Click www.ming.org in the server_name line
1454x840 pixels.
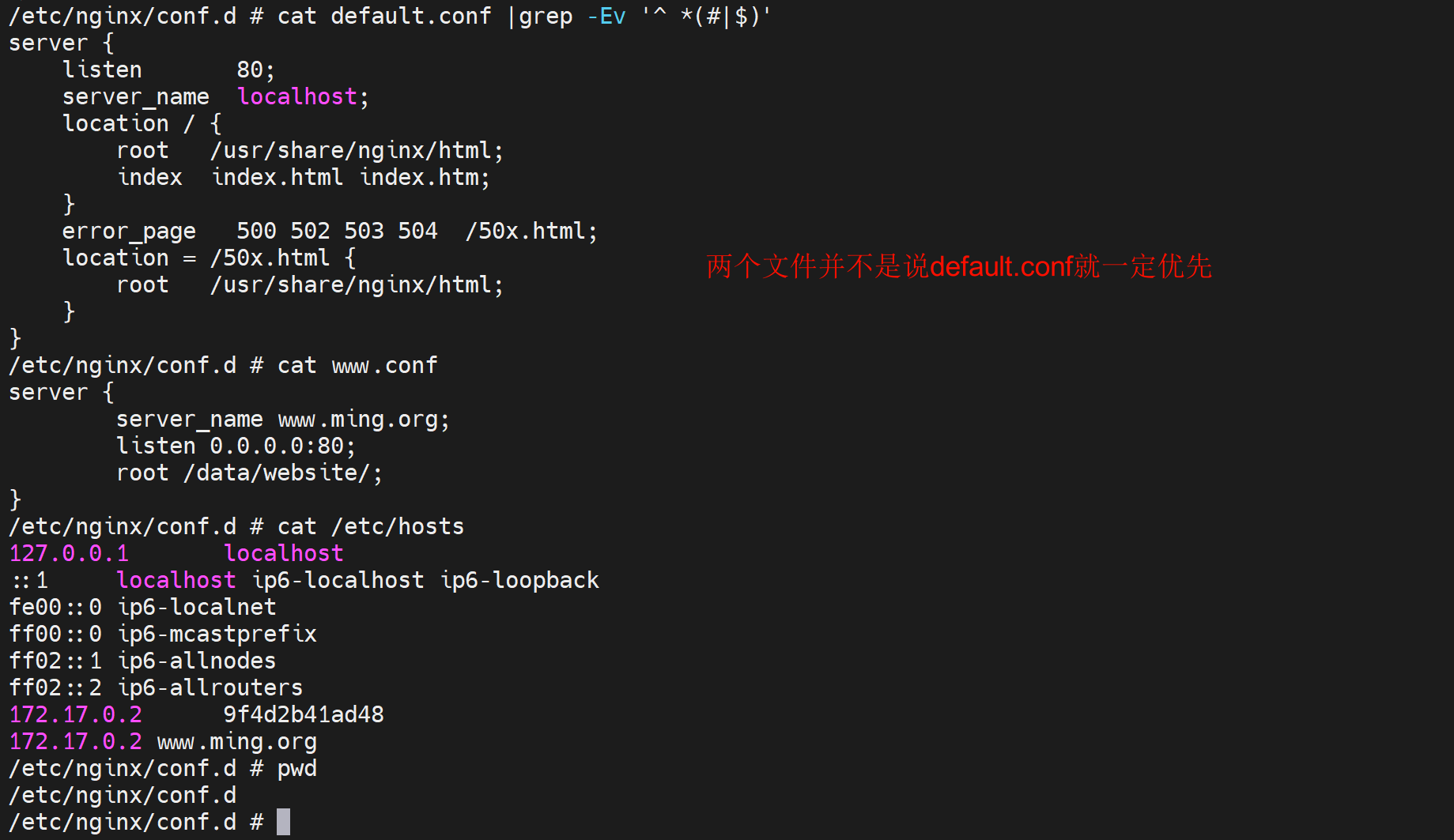pos(363,419)
